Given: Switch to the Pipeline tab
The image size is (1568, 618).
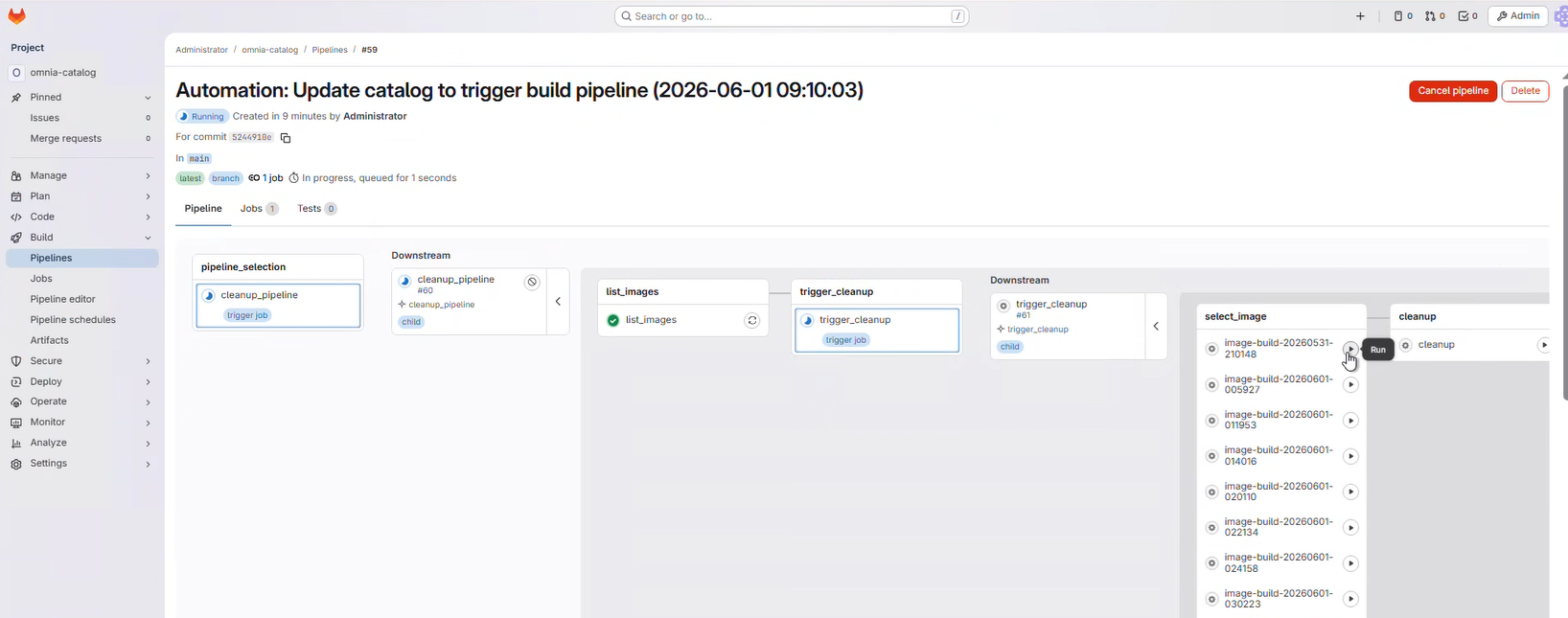Looking at the screenshot, I should (203, 209).
